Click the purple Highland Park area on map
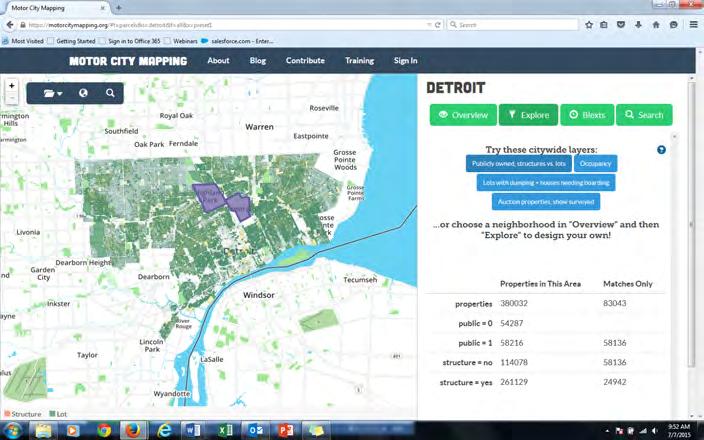This screenshot has height=440, width=704. 208,197
